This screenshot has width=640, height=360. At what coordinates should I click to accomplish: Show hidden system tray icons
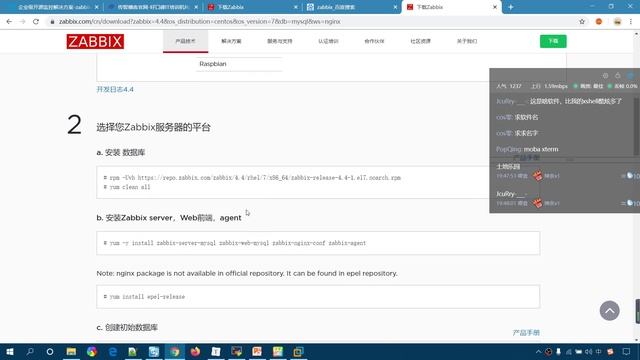pos(538,351)
